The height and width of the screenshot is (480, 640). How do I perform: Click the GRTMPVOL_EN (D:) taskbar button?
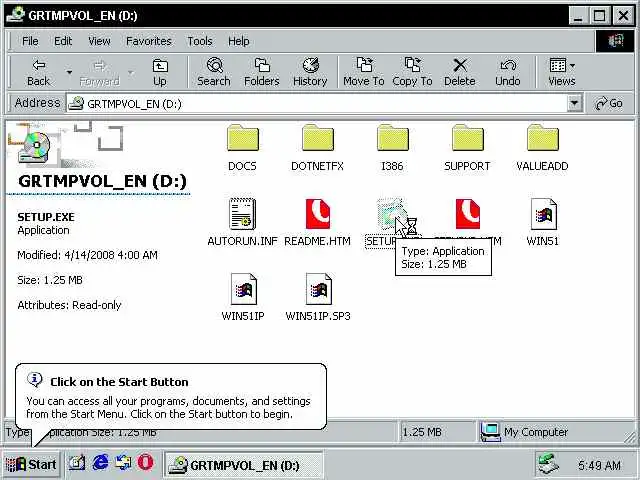tap(243, 465)
